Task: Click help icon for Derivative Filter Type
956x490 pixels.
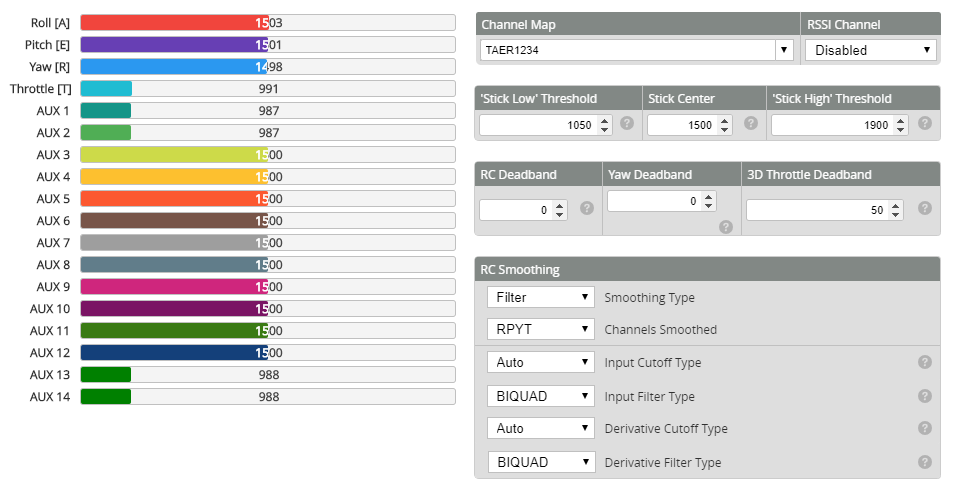Action: click(924, 462)
